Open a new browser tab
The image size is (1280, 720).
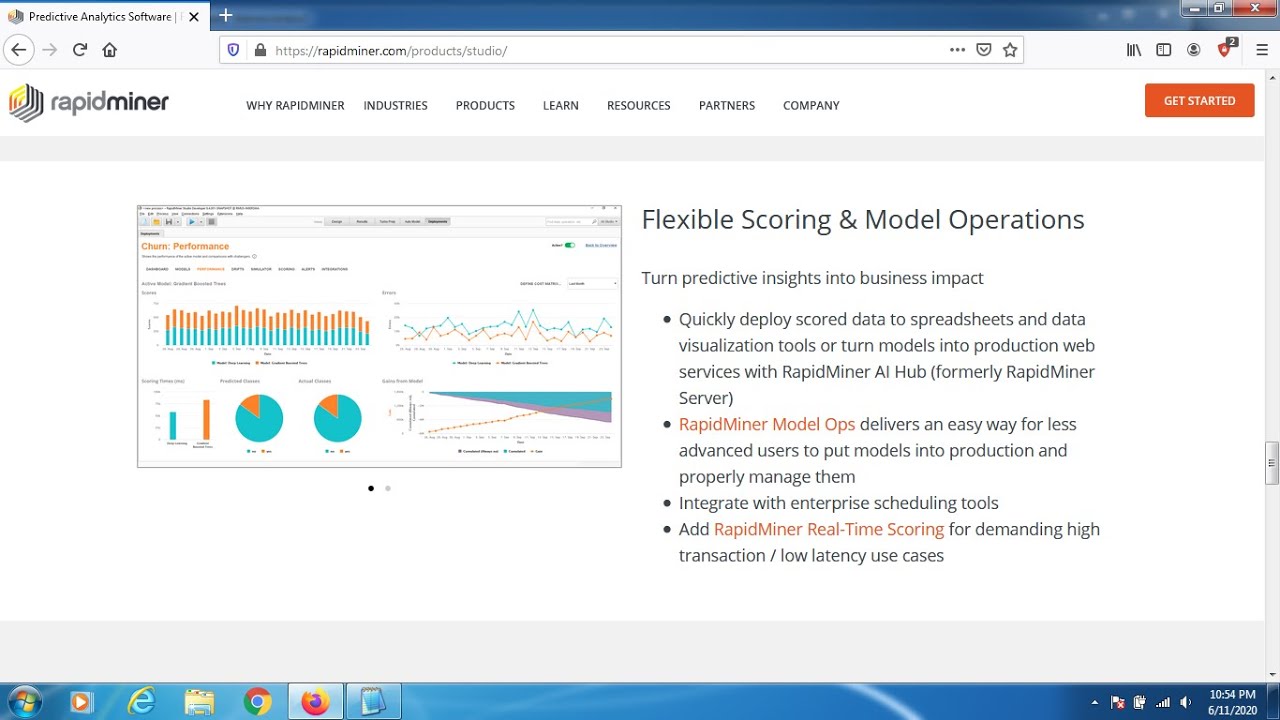tap(225, 15)
